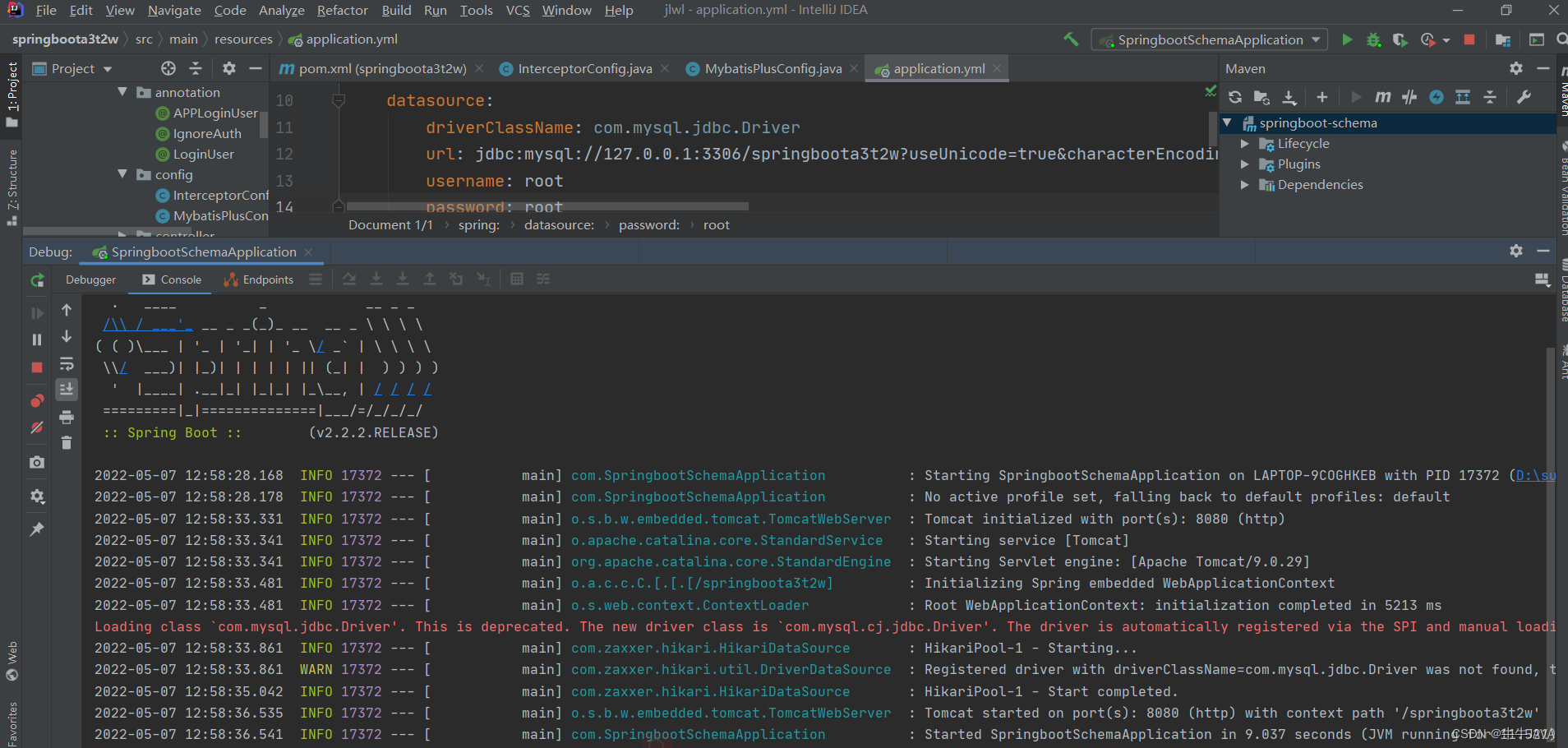
Task: Collapse springboot-schema node in Maven panel
Action: [x=1227, y=122]
